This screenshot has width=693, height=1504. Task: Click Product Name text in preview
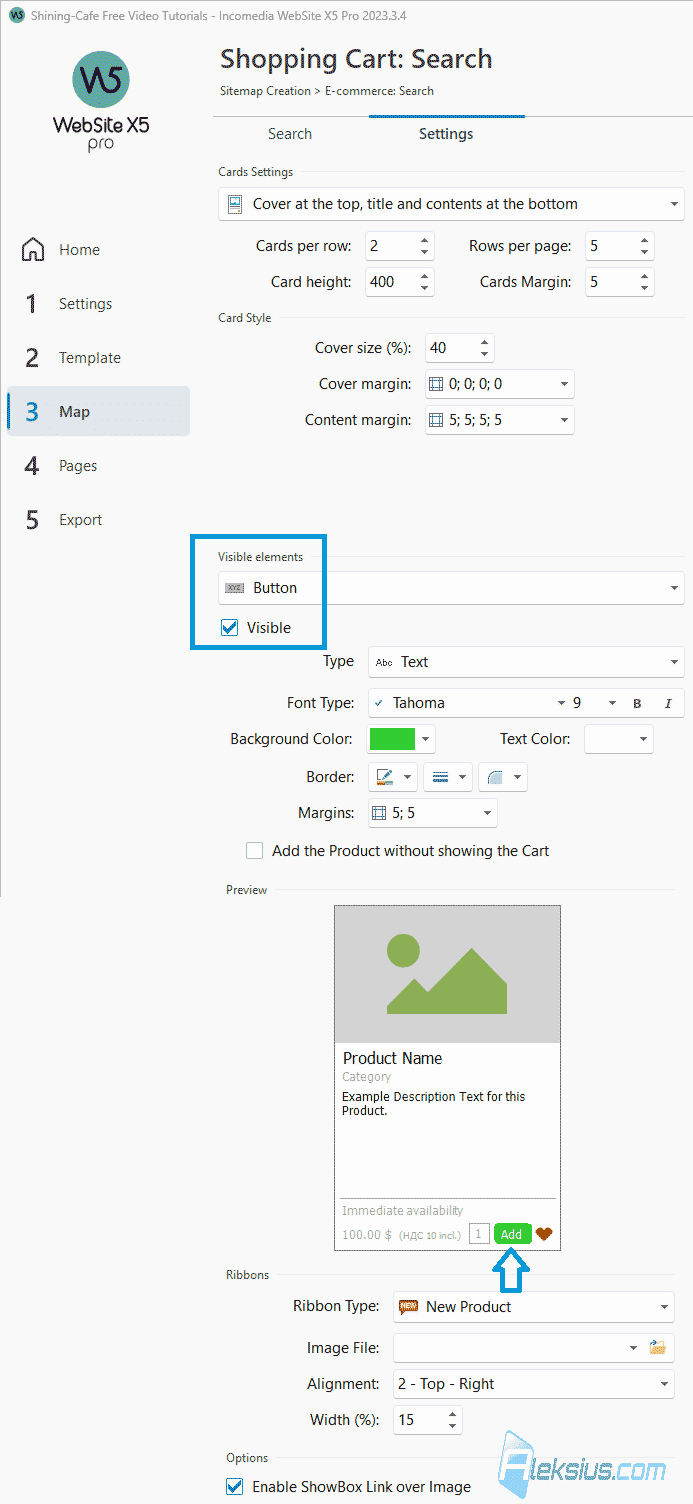pos(392,1058)
